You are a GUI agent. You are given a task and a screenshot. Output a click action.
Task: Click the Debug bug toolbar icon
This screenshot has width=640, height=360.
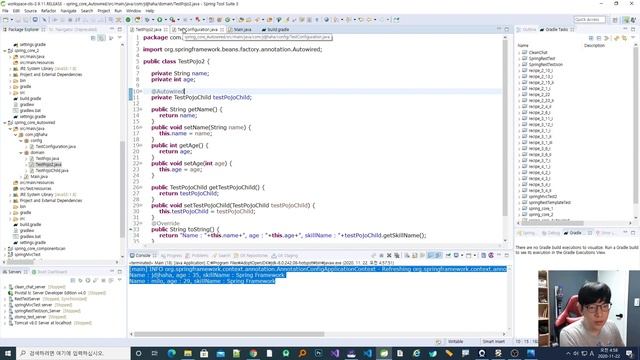click(147, 20)
